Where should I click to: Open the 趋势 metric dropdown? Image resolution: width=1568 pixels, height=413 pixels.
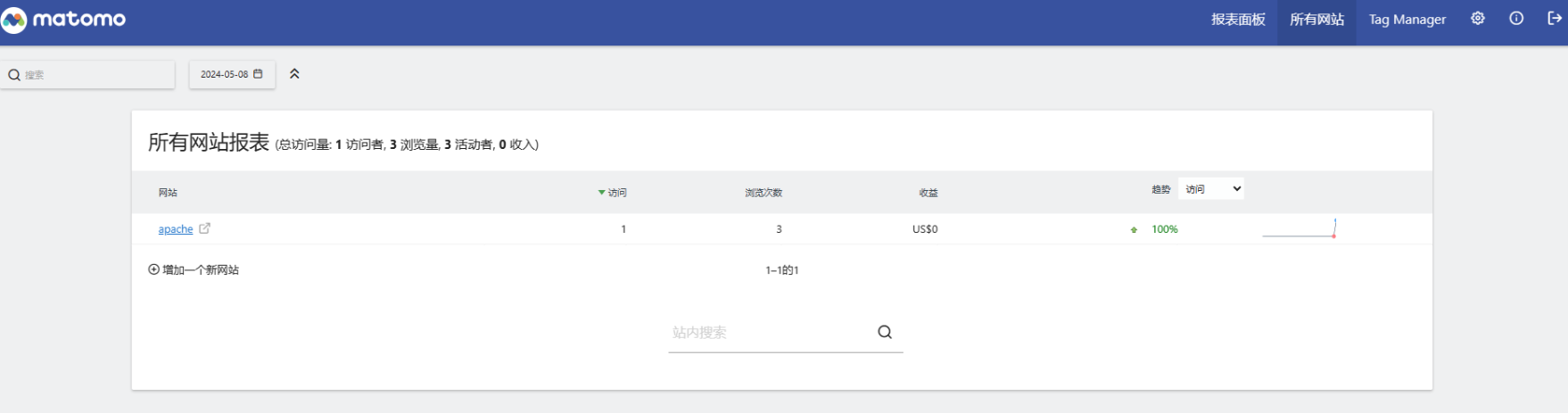point(1210,189)
